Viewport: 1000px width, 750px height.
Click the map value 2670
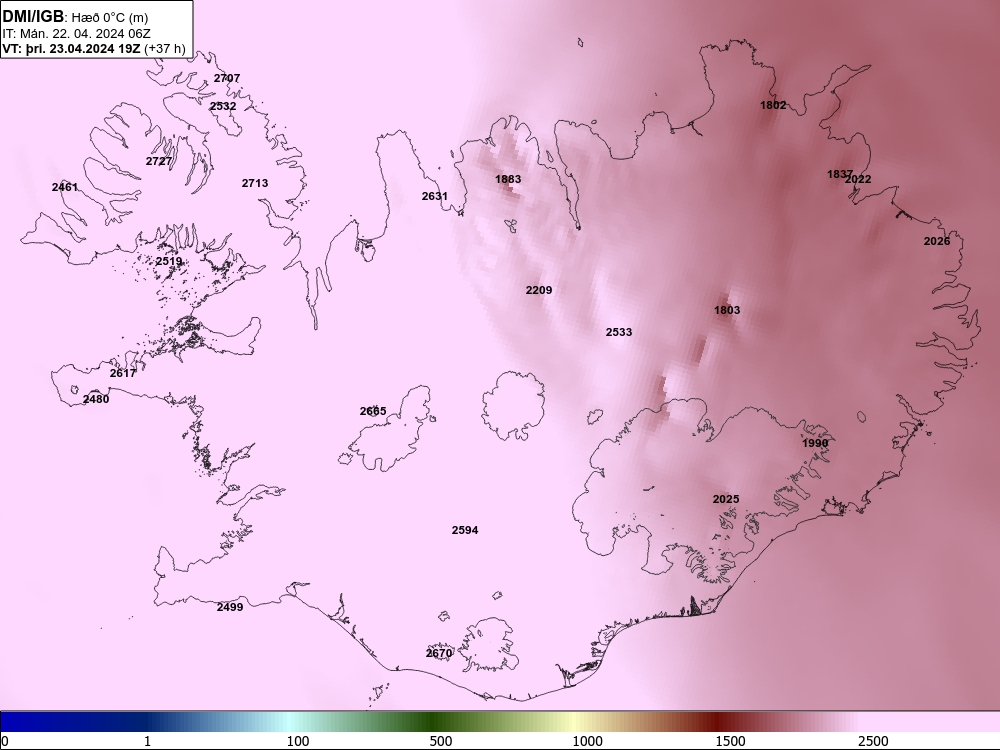439,654
